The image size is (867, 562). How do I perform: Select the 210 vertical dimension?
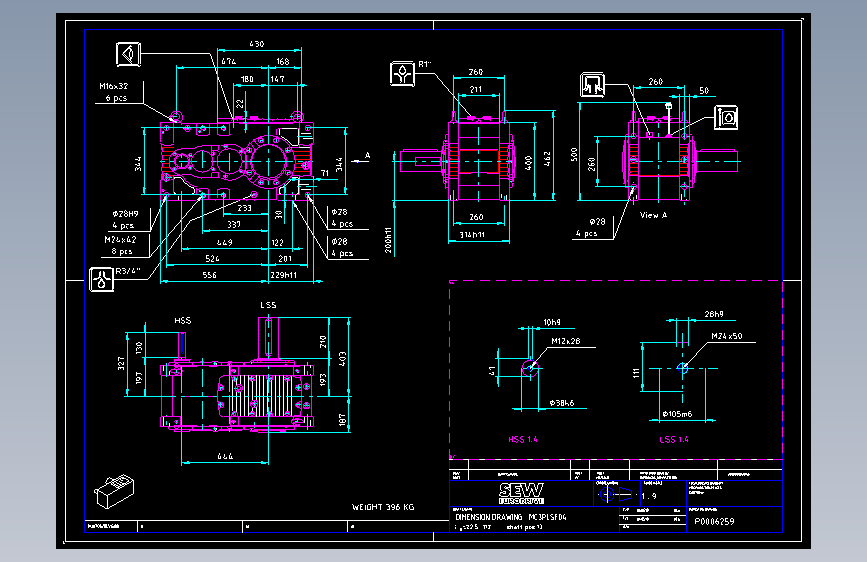click(323, 342)
